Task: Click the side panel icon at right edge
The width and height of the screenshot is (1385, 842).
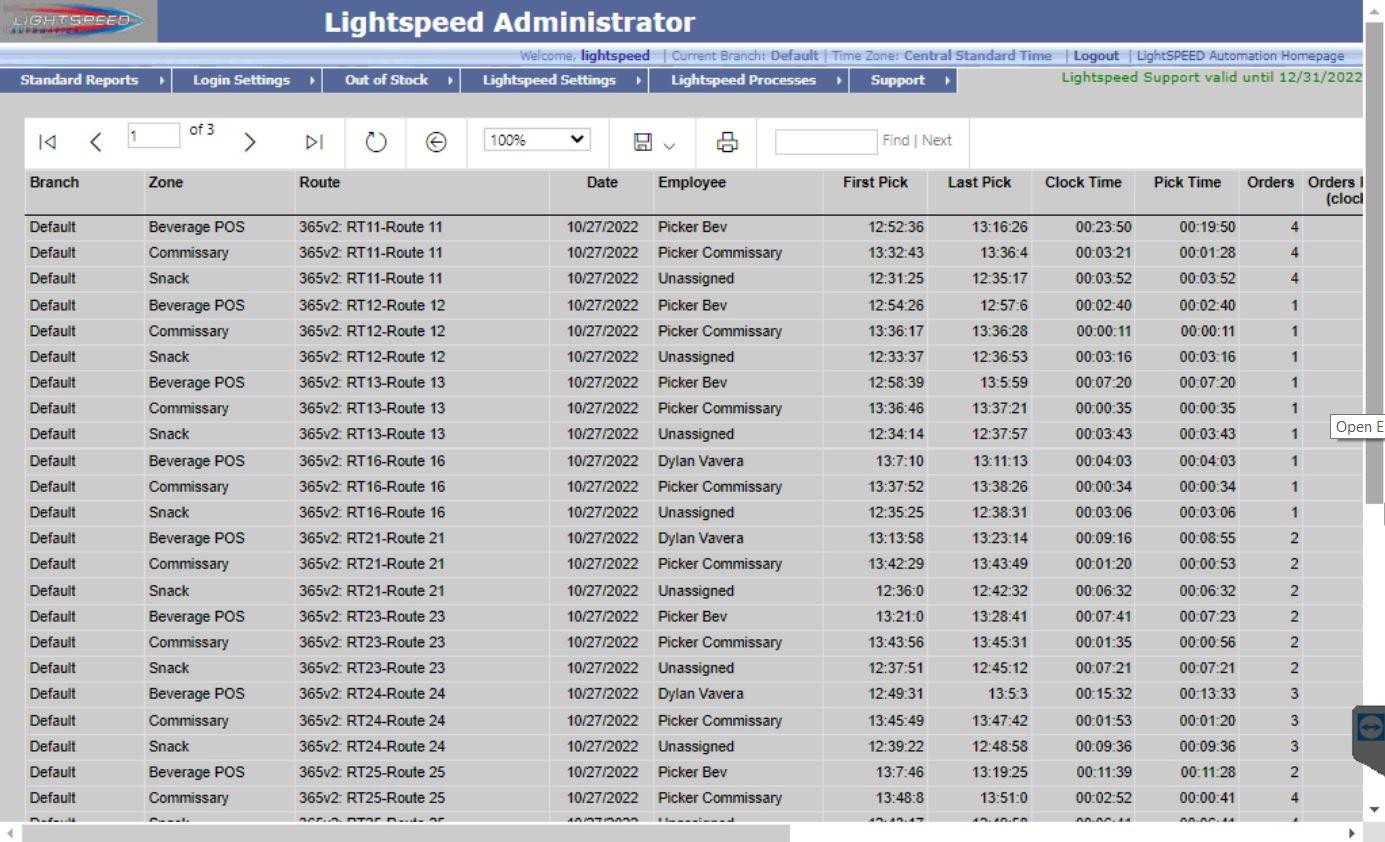Action: pyautogui.click(x=1369, y=729)
